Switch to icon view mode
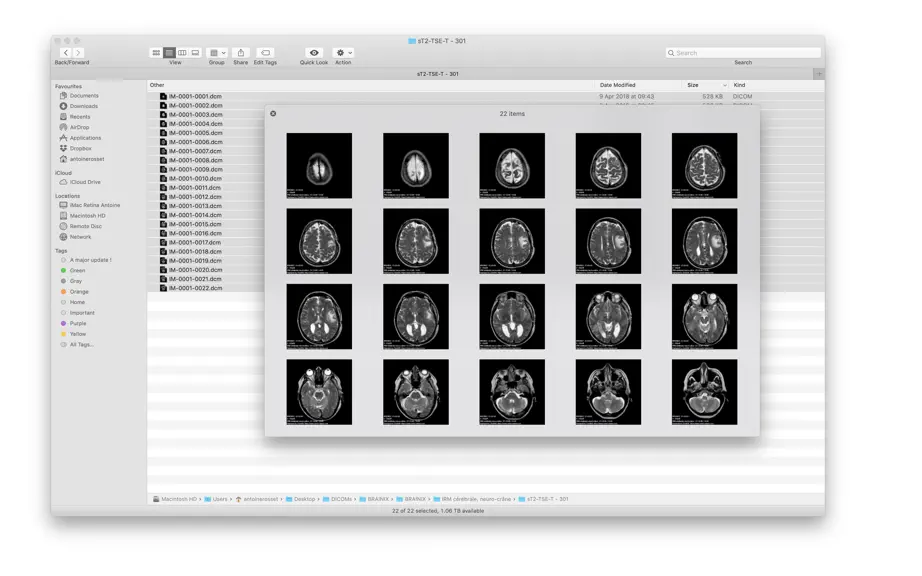This screenshot has height=576, width=922. click(156, 53)
